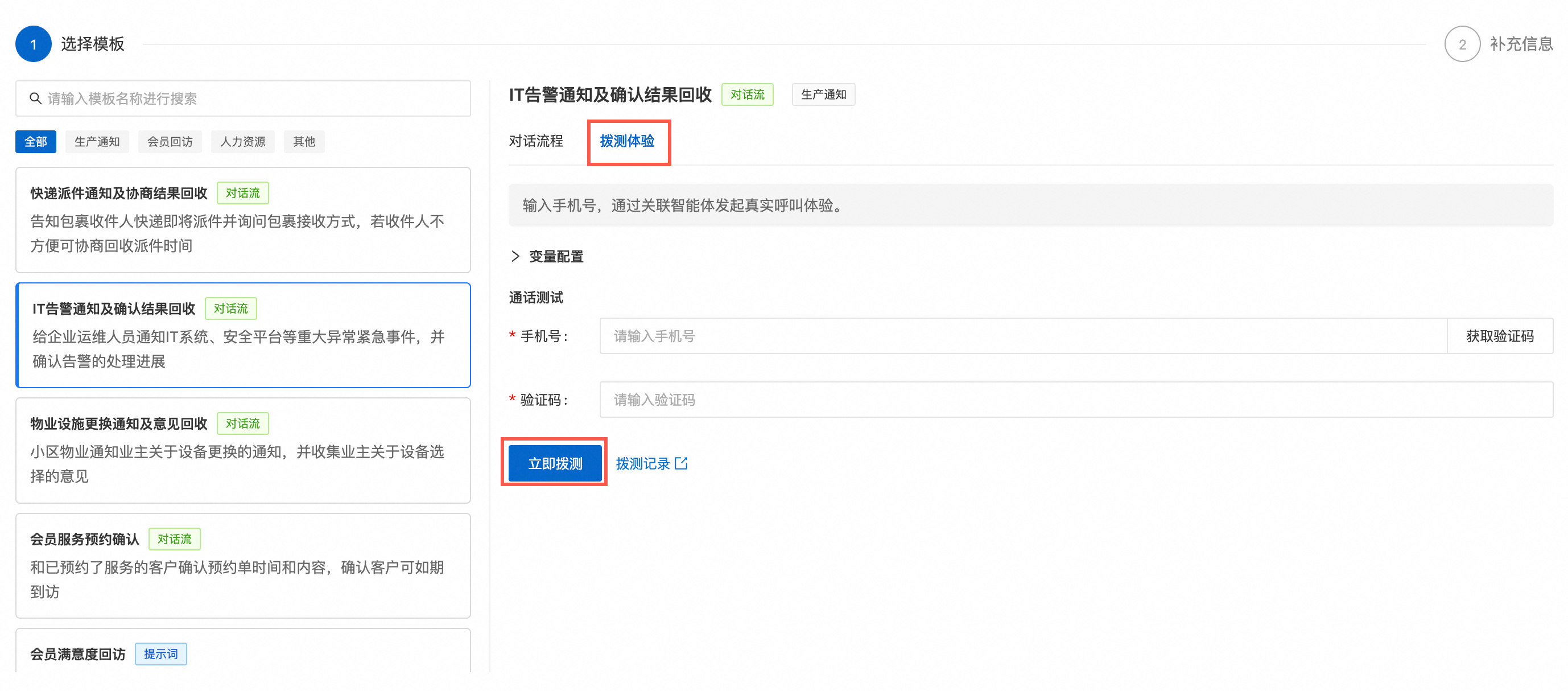Click the 通话测试 section heading

click(x=537, y=298)
